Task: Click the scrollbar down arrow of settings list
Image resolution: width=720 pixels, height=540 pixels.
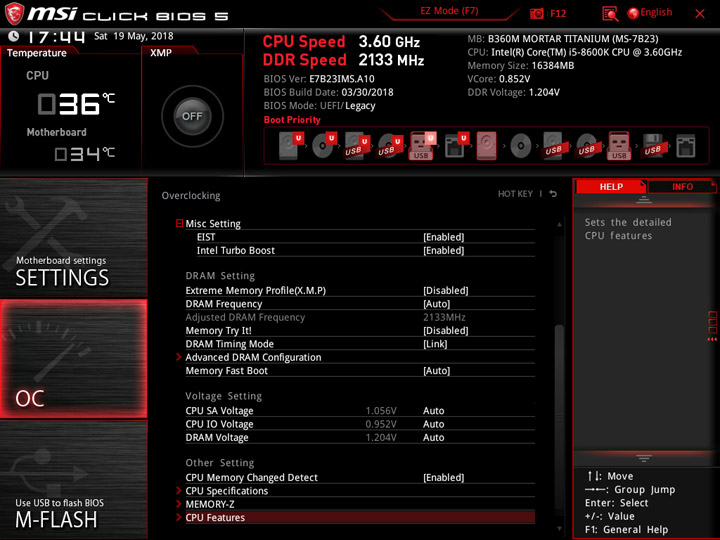Action: click(559, 529)
